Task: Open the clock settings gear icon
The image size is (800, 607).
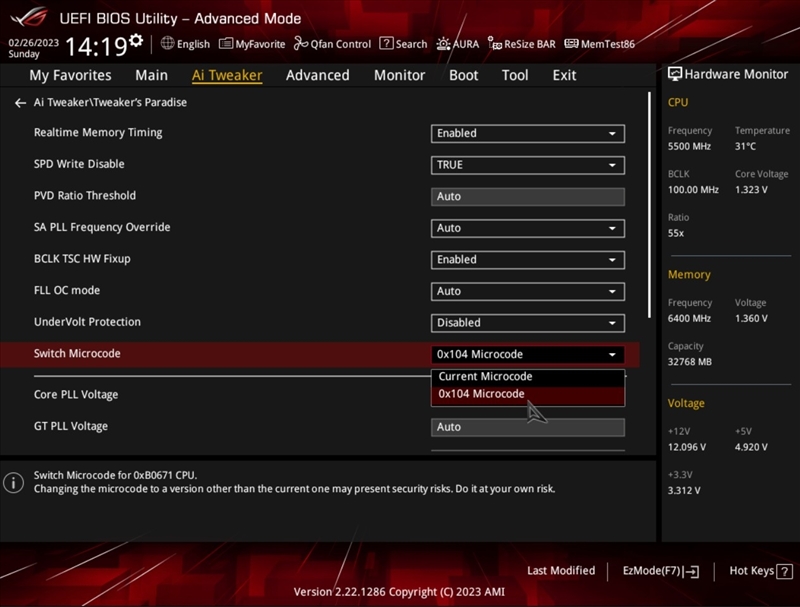Action: click(136, 40)
